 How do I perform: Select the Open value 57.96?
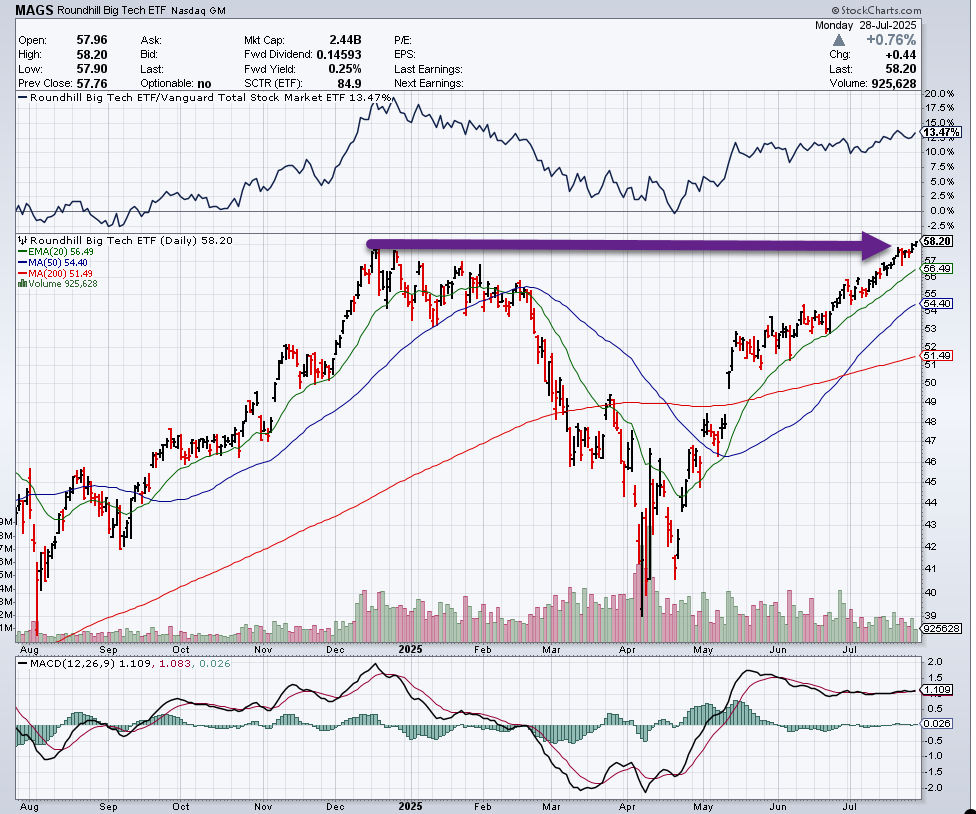pos(92,40)
